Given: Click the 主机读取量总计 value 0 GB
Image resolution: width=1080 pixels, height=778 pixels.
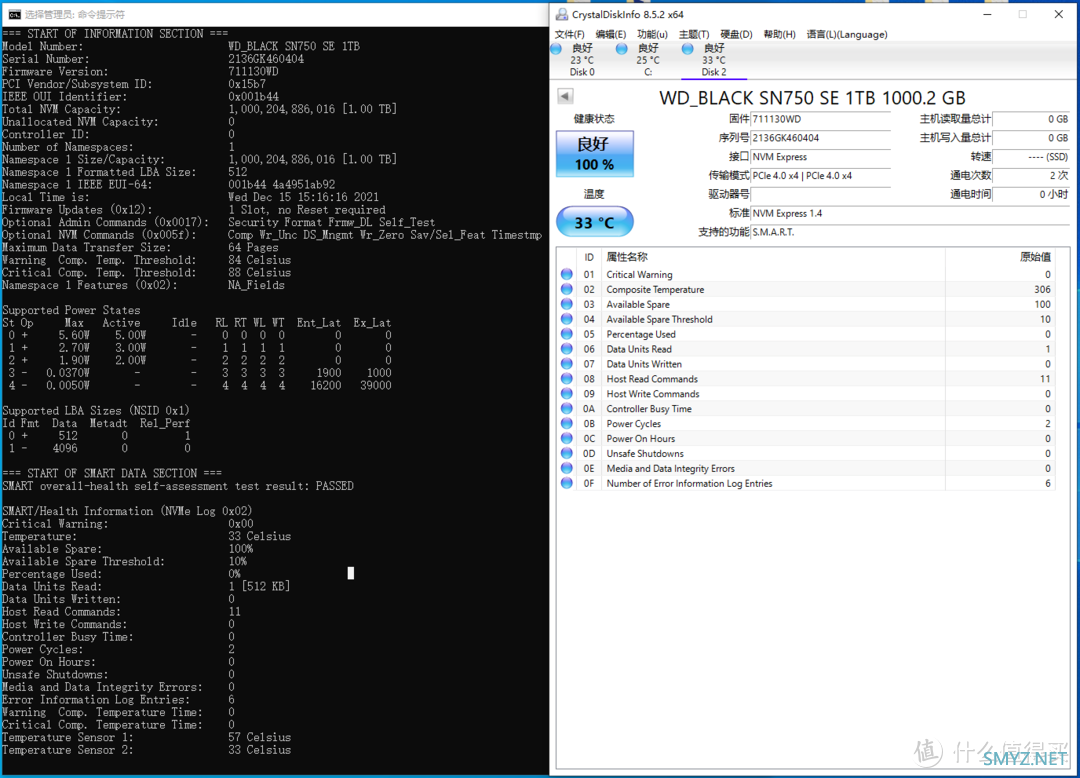Looking at the screenshot, I should pyautogui.click(x=1031, y=119).
